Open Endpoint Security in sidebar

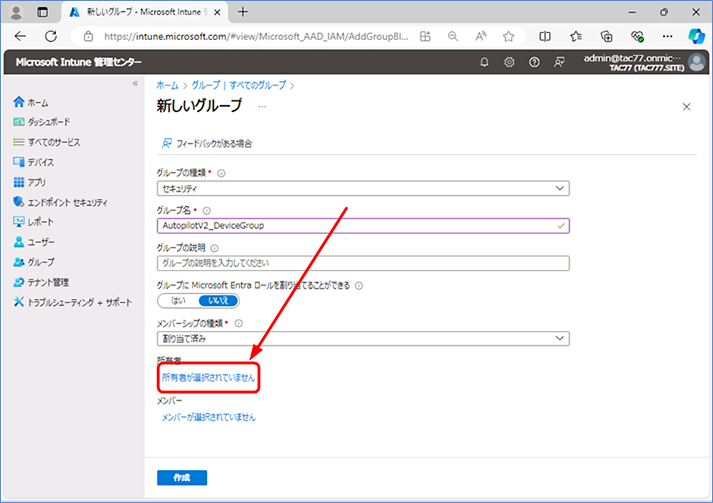click(60, 202)
